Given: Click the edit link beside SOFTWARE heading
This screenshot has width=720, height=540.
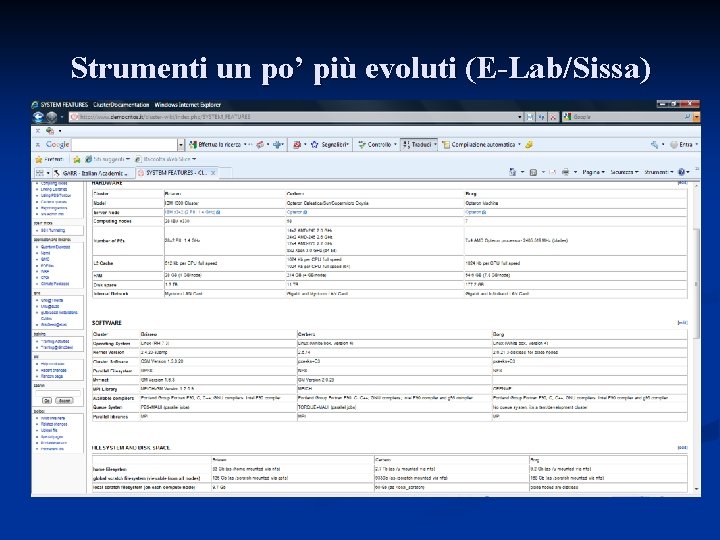Looking at the screenshot, I should tap(682, 323).
